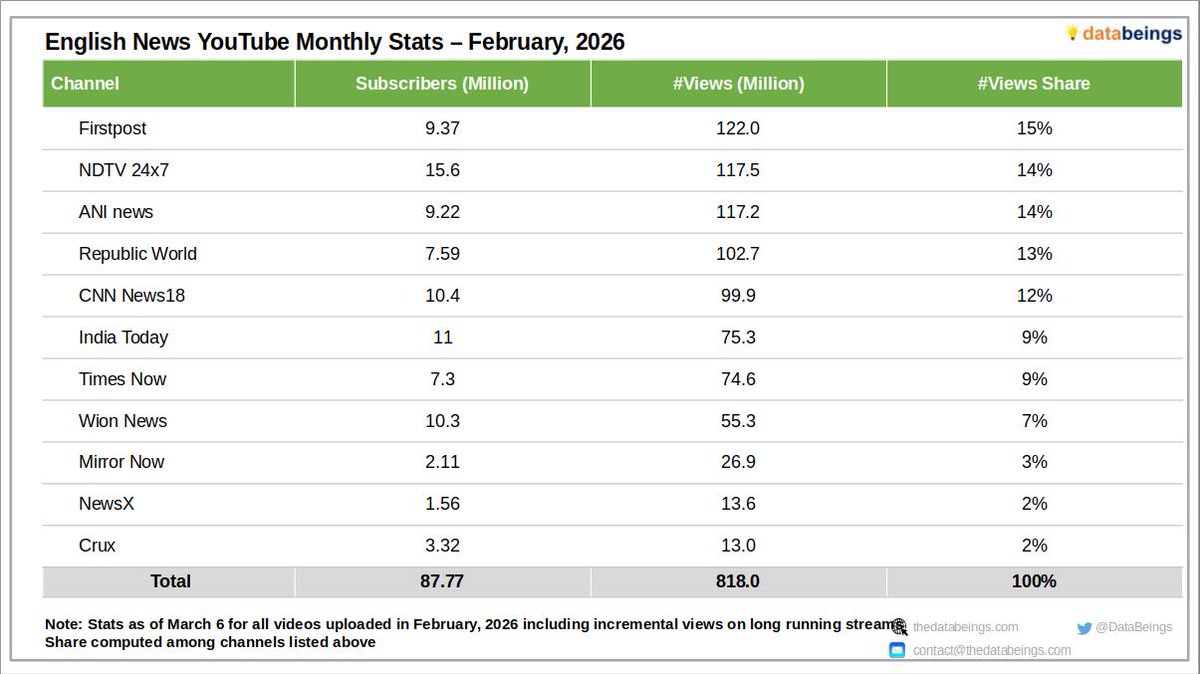1200x674 pixels.
Task: Click the #Views (Million) column header
Action: 738,84
